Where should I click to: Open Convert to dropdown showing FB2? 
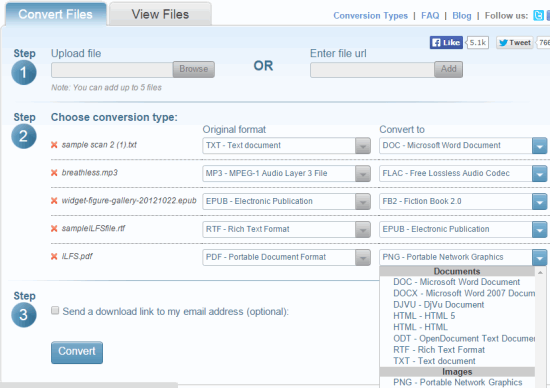click(463, 201)
